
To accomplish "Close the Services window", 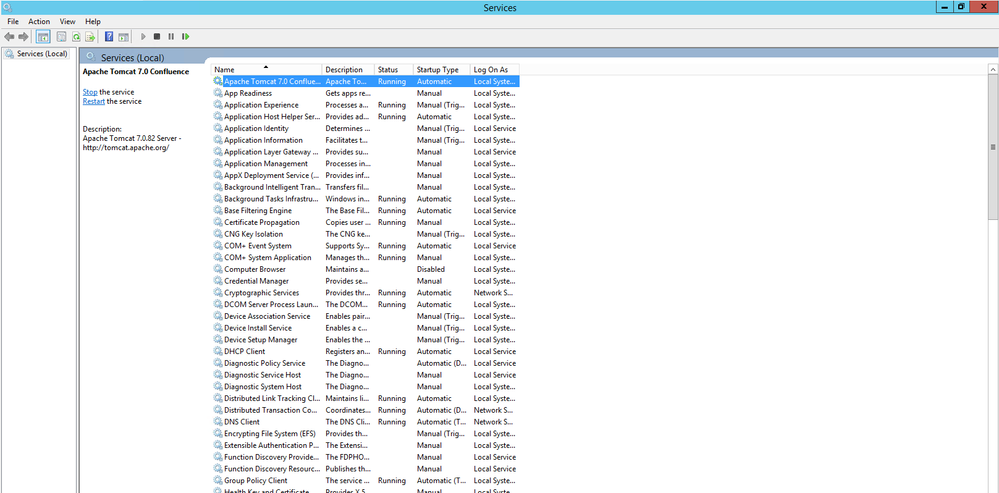I will click(984, 7).
